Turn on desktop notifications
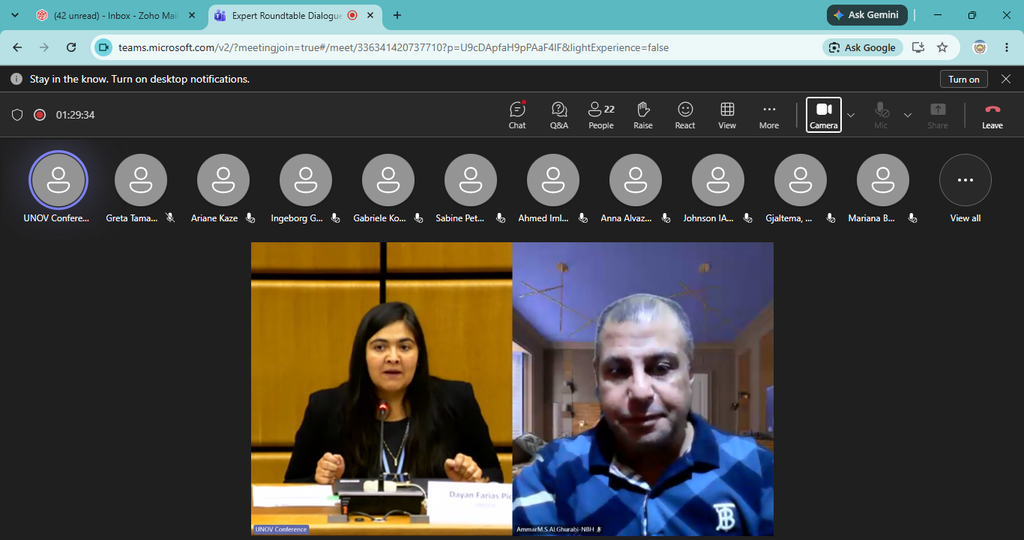This screenshot has height=540, width=1024. pyautogui.click(x=963, y=79)
